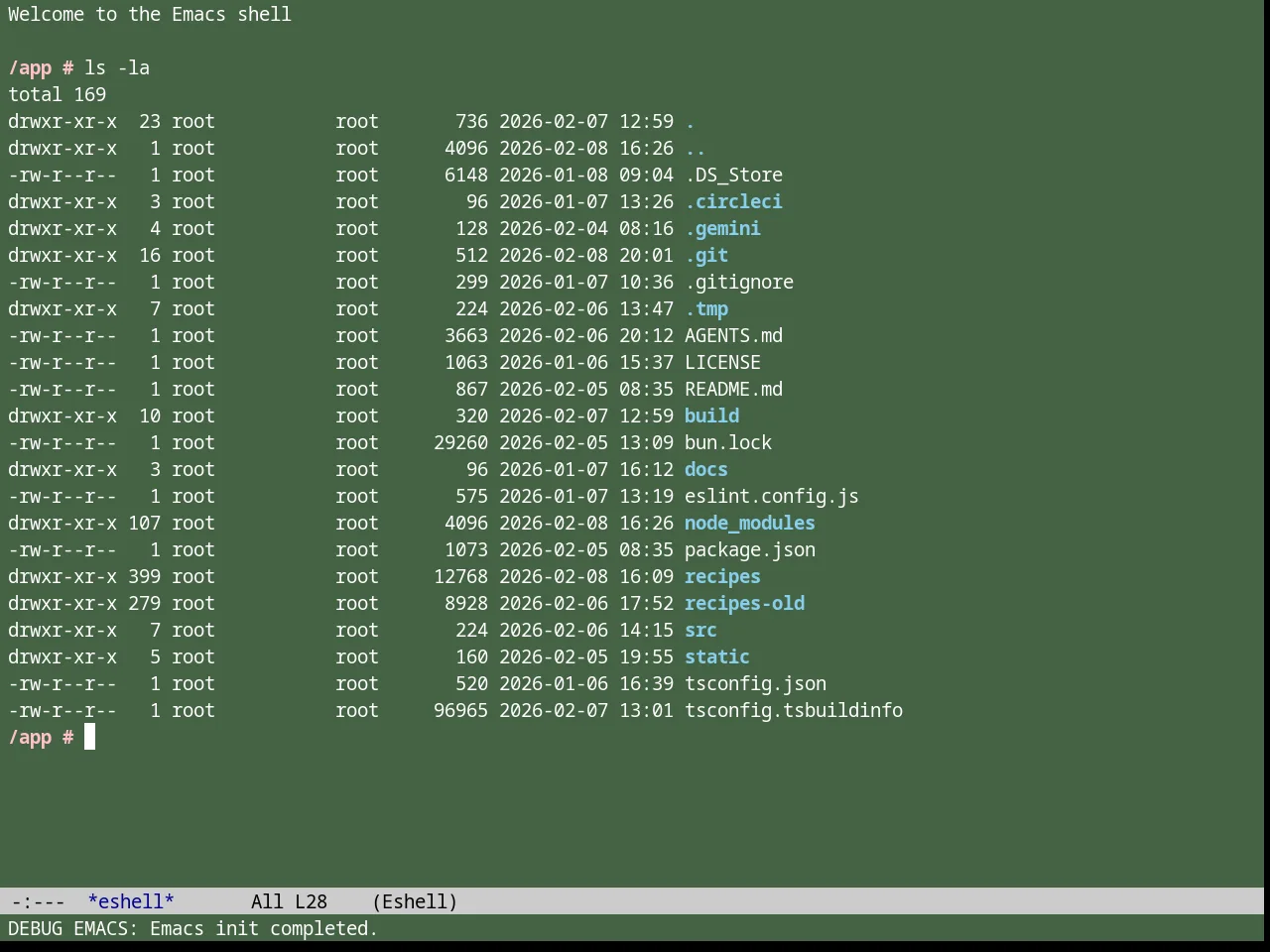Click the 2026-01-08 09:04 timestamp

(x=586, y=175)
